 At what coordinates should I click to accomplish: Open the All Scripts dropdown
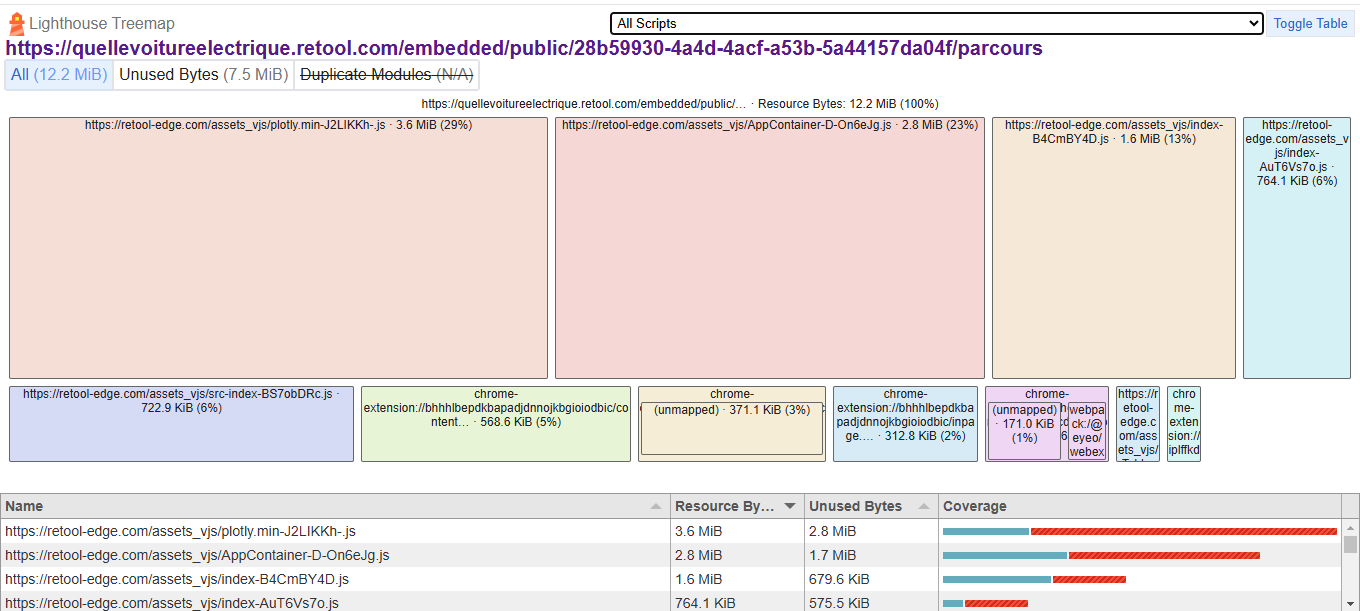click(937, 24)
